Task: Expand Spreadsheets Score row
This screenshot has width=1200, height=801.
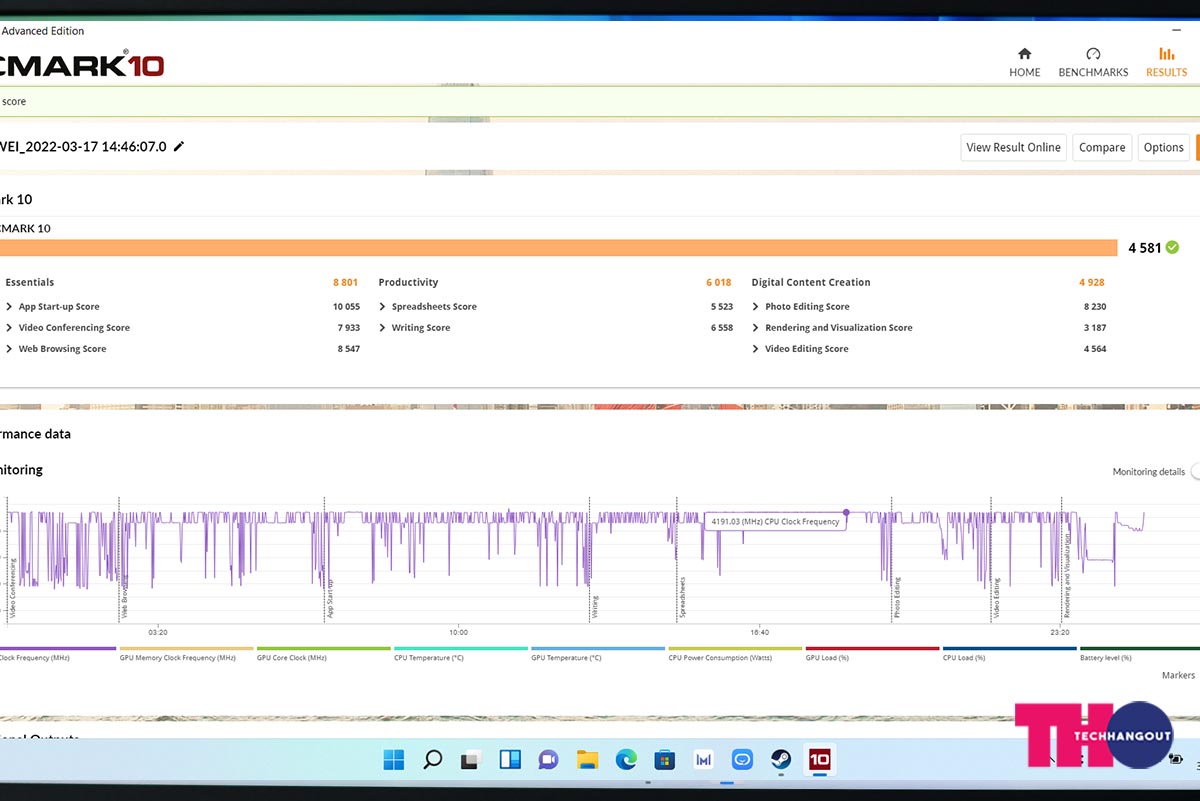Action: [382, 307]
